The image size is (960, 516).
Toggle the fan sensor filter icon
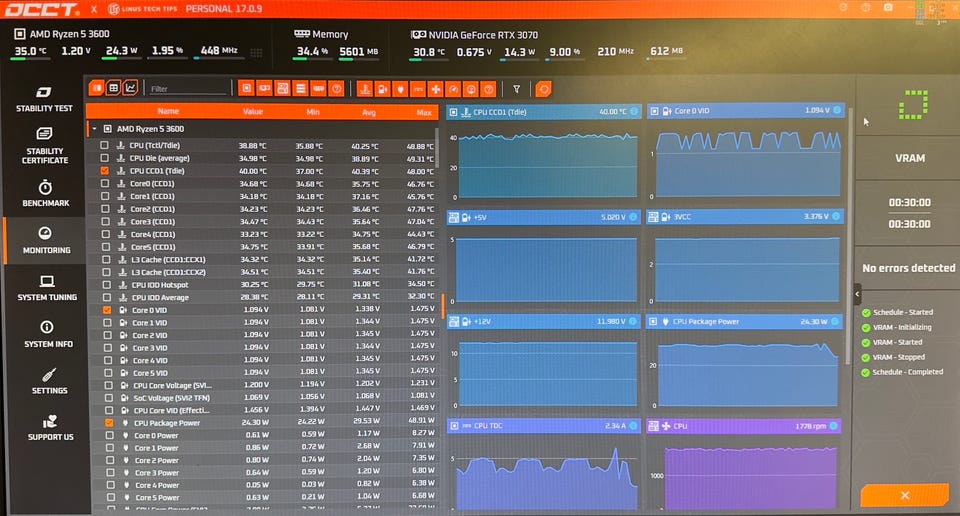tap(436, 89)
